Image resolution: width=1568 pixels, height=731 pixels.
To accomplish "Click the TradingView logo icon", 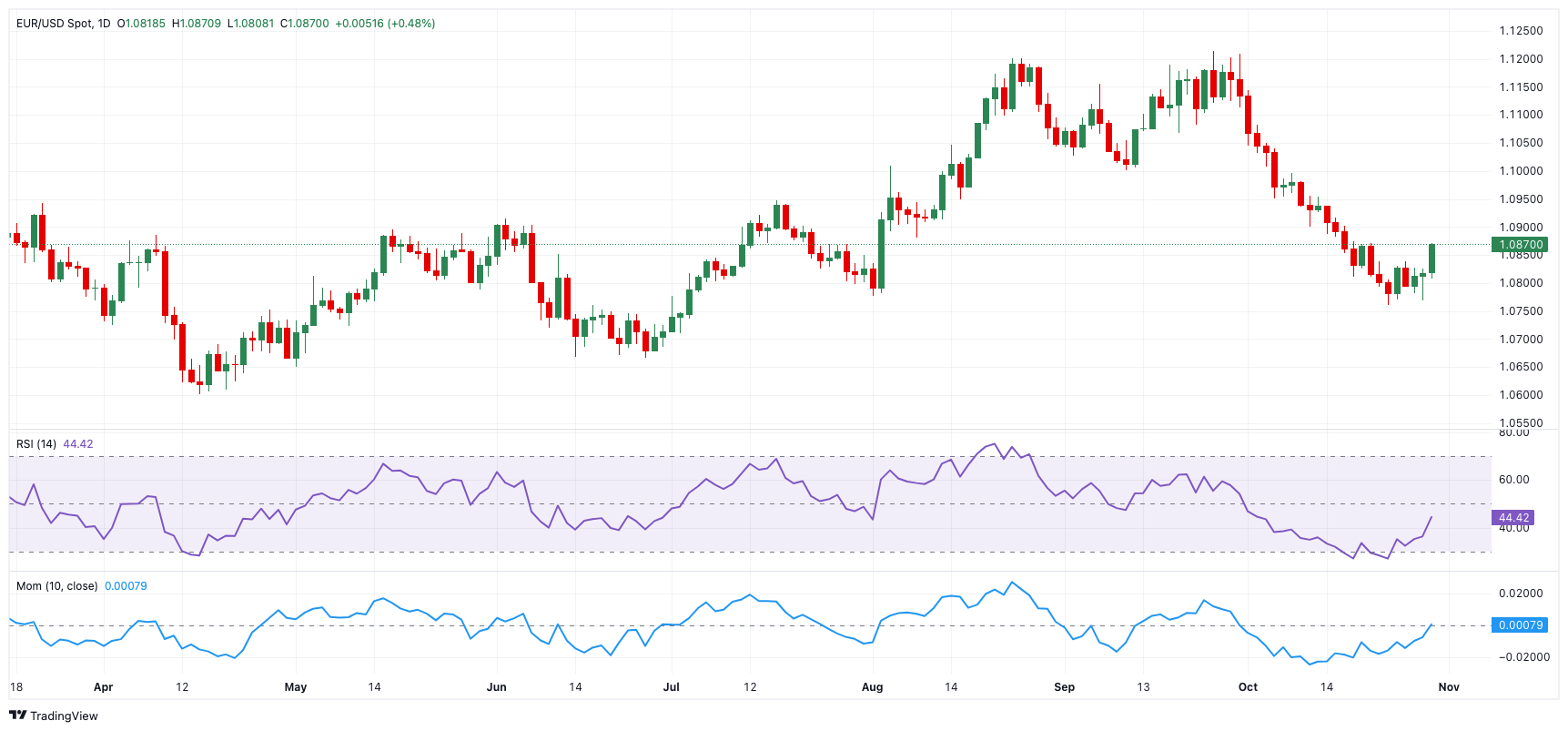I will (x=17, y=716).
